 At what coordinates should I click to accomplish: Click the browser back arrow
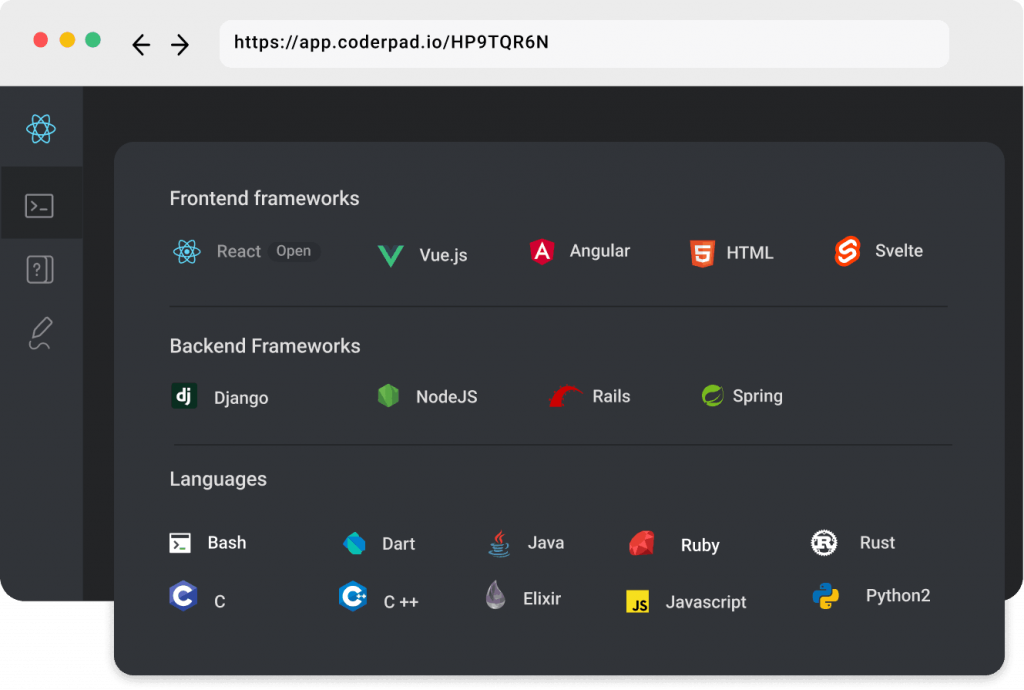click(x=141, y=45)
